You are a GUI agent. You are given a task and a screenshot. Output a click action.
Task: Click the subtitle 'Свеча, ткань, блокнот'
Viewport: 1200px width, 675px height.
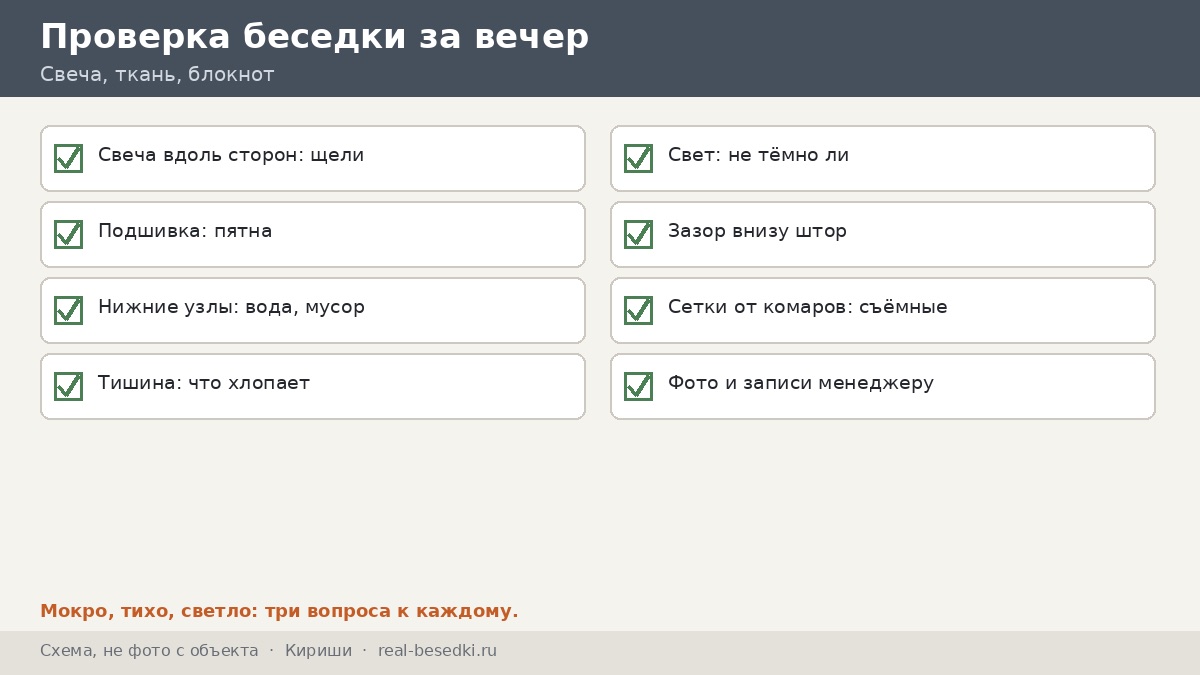coord(157,75)
